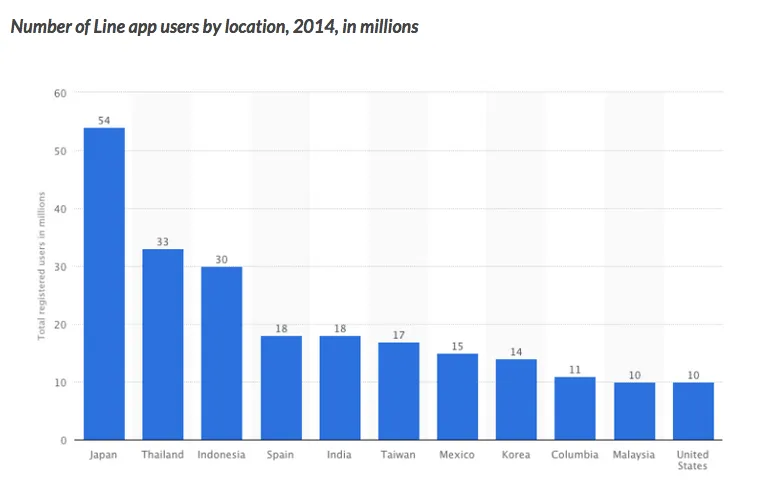The height and width of the screenshot is (491, 759).
Task: Click the Korea bar
Action: [516, 399]
